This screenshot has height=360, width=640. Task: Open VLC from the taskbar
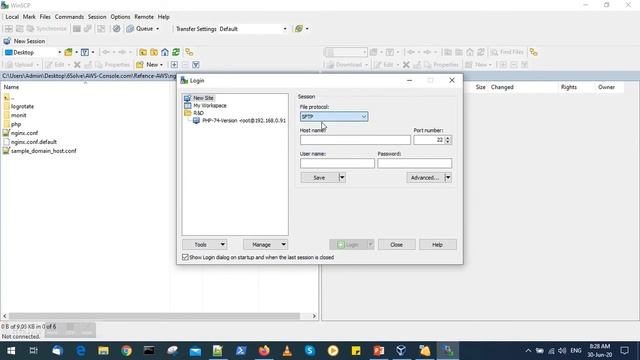(287, 351)
